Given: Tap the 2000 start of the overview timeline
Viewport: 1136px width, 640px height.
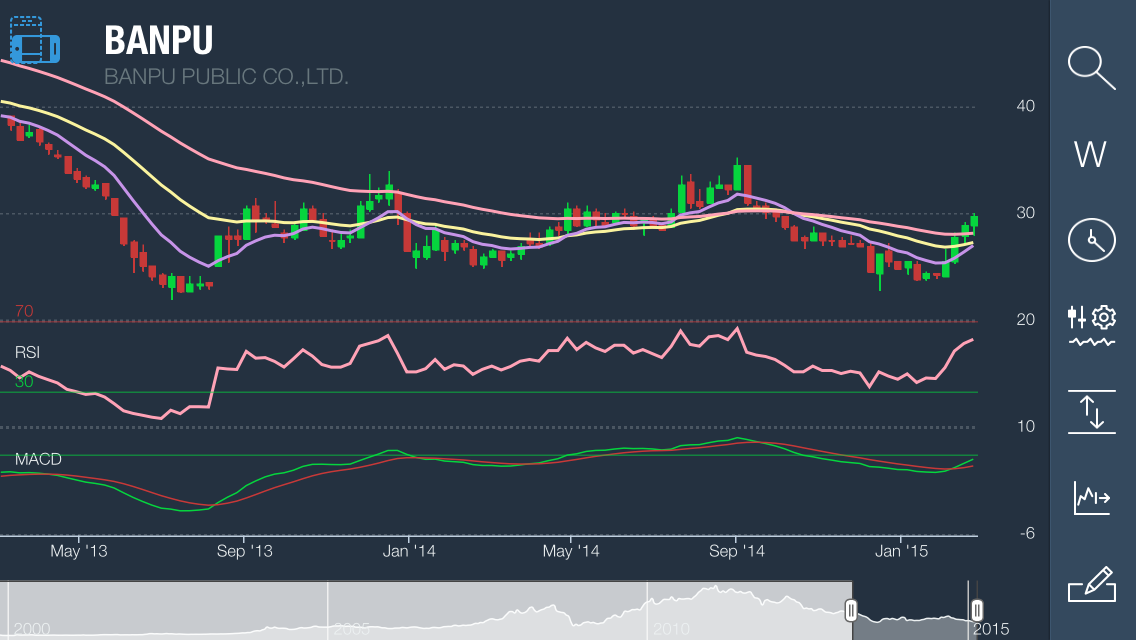Looking at the screenshot, I should tap(32, 628).
